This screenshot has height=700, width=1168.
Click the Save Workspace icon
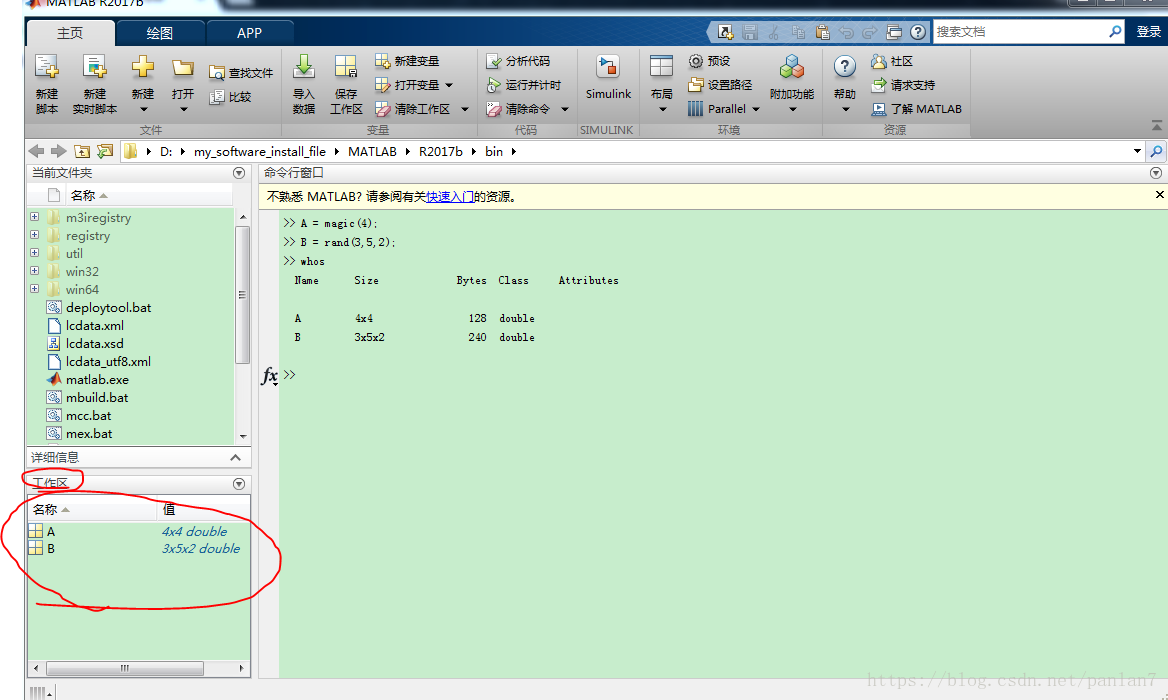pos(346,69)
